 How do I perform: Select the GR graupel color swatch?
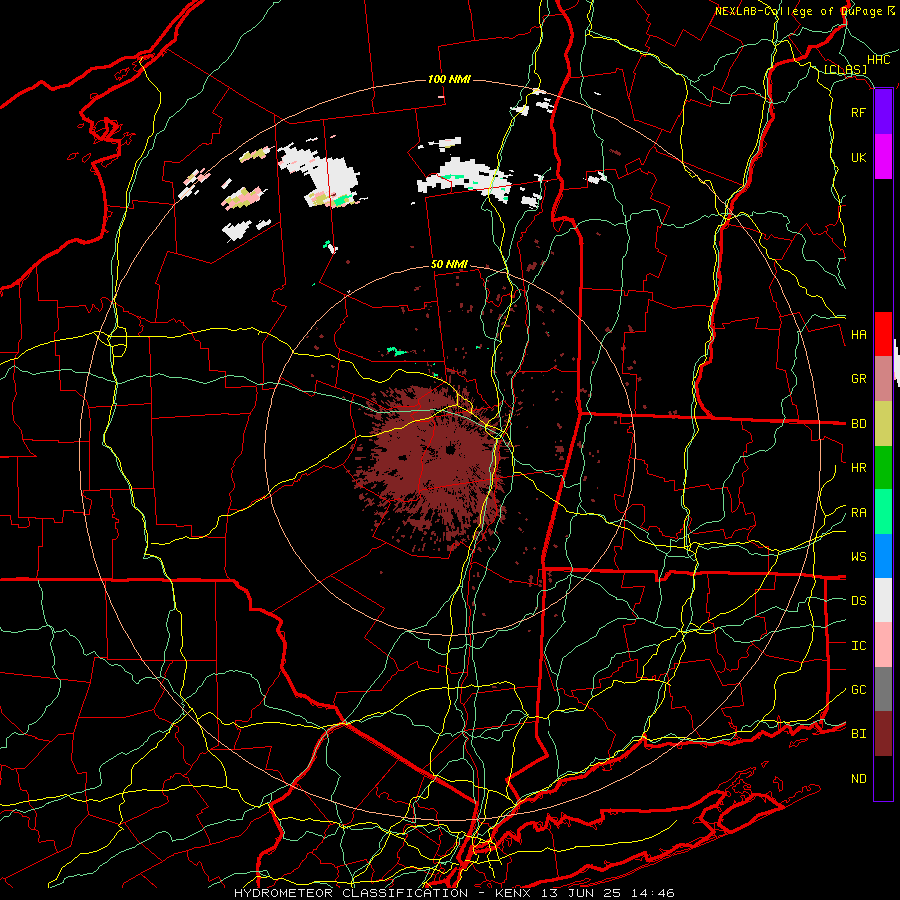click(883, 379)
